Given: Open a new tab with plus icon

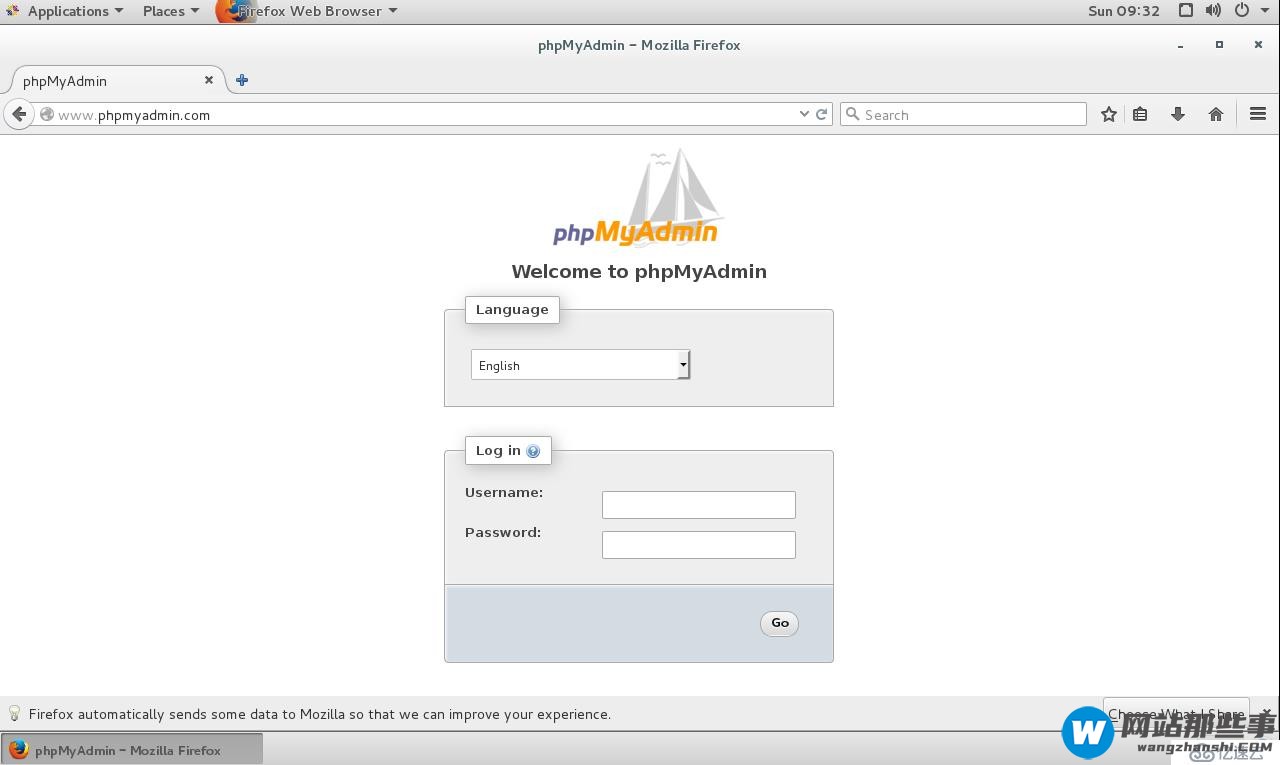Looking at the screenshot, I should pyautogui.click(x=242, y=80).
